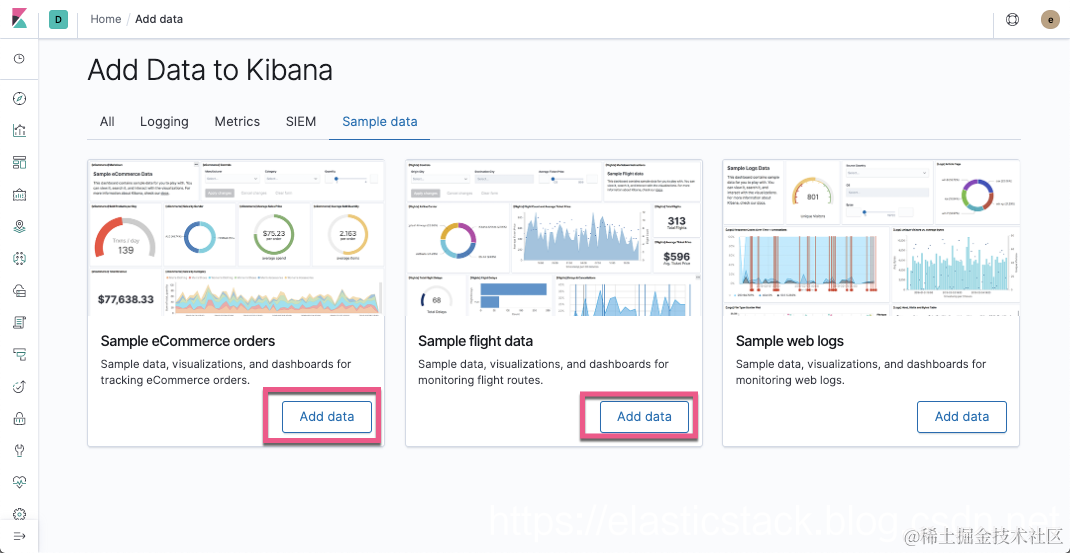Switch to the All tab
Screen dimensions: 1070x553
[x=107, y=122]
